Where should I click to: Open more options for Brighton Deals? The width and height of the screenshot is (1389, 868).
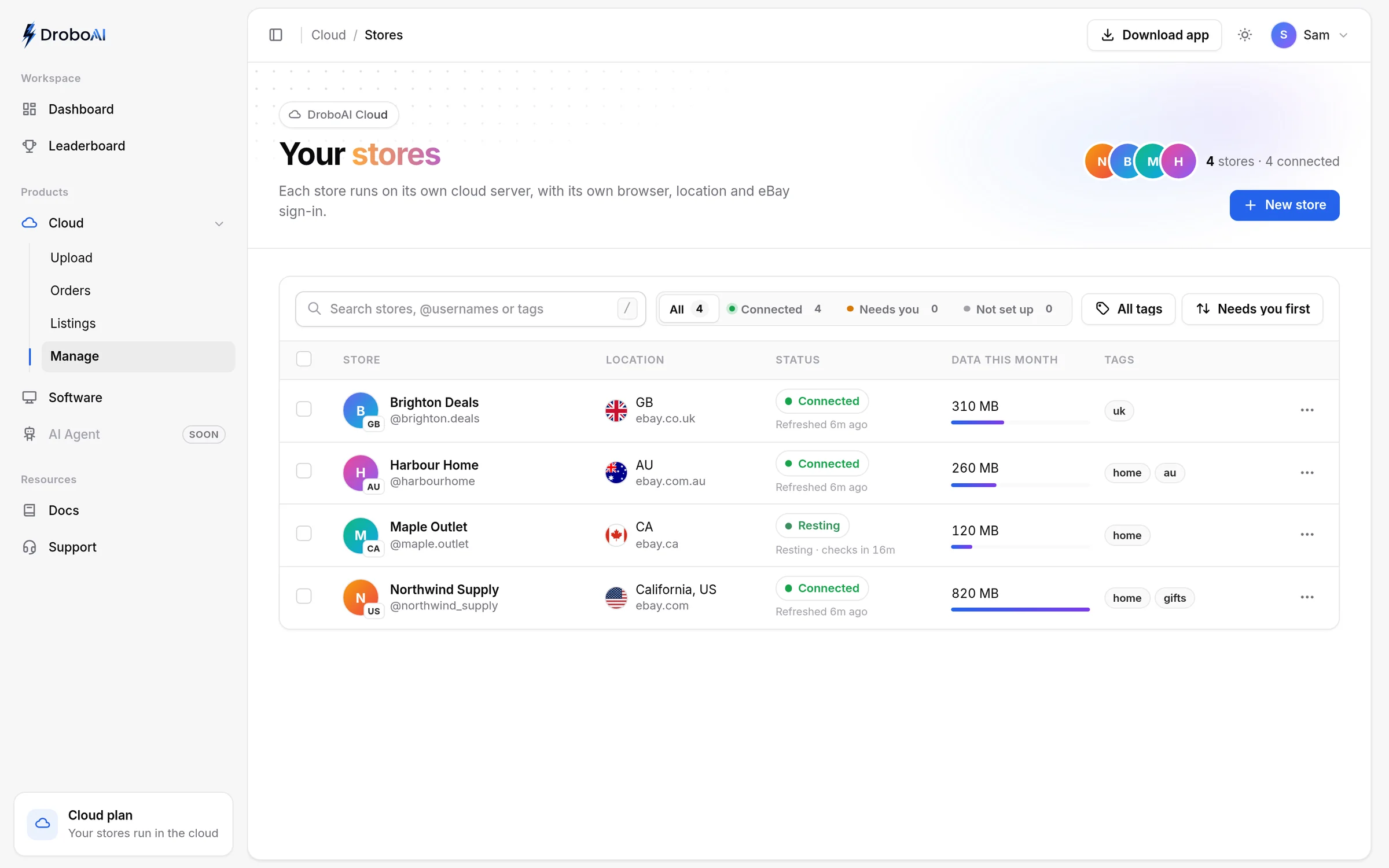(x=1307, y=410)
